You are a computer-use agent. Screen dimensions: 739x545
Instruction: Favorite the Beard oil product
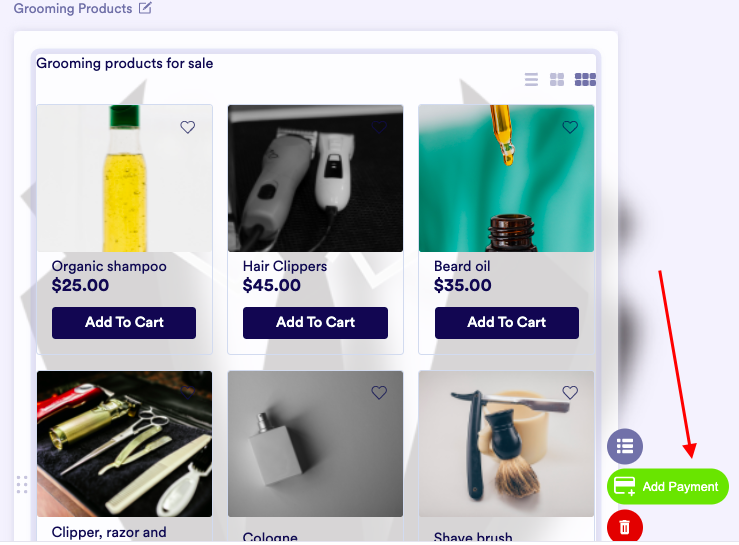[x=570, y=127]
